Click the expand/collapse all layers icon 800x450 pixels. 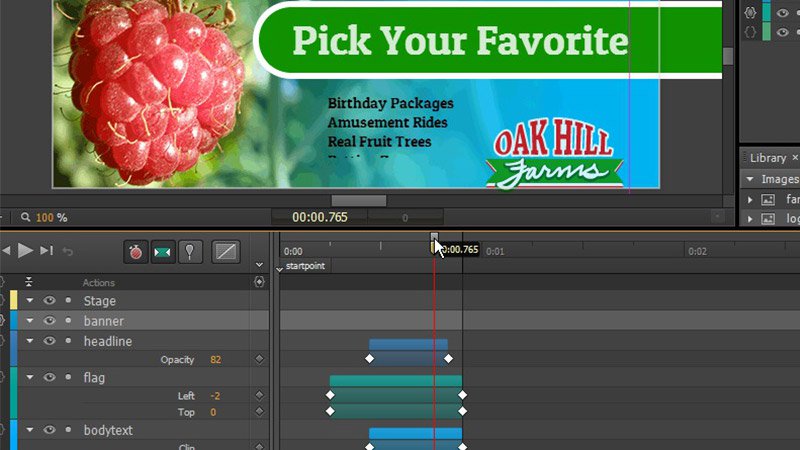pos(29,282)
